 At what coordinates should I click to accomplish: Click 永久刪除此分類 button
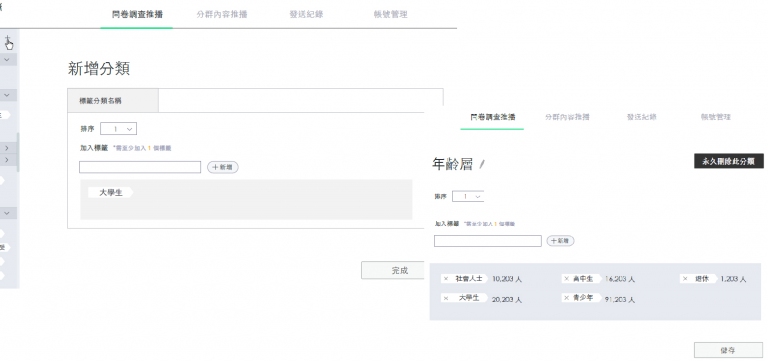pyautogui.click(x=729, y=161)
